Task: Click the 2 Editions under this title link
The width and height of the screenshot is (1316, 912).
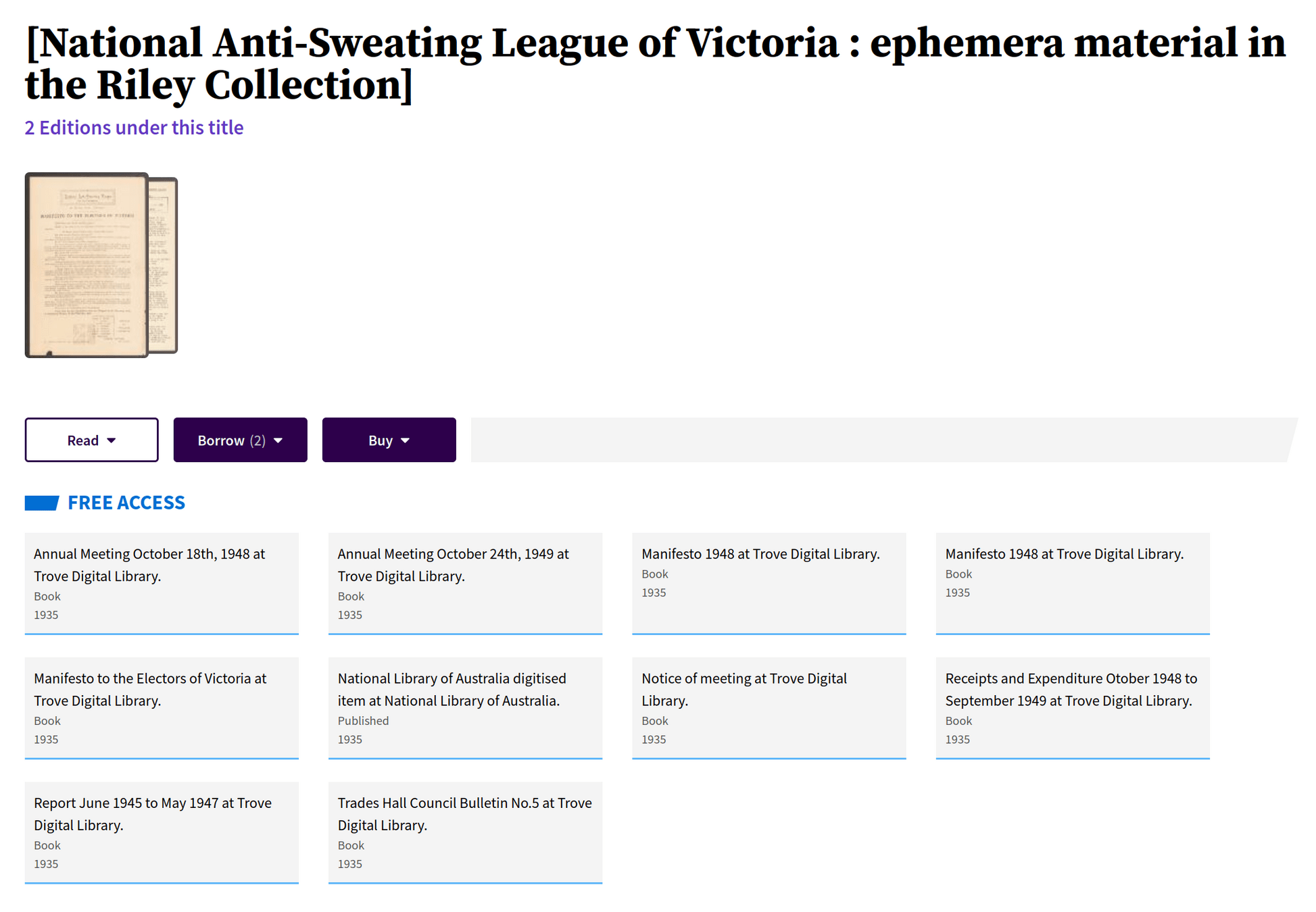Action: pos(134,127)
